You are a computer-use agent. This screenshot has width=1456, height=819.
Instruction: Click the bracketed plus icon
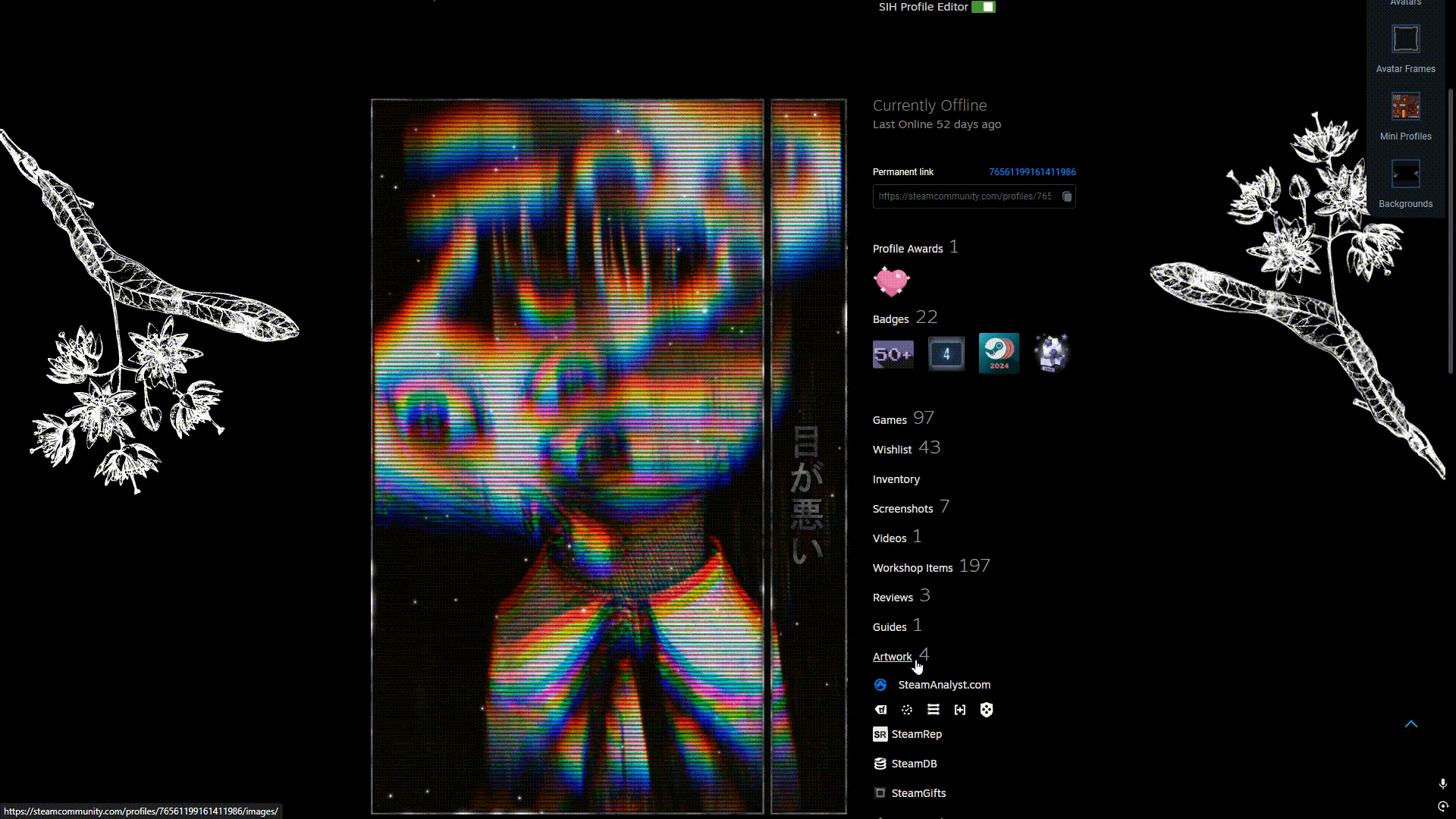[x=960, y=710]
